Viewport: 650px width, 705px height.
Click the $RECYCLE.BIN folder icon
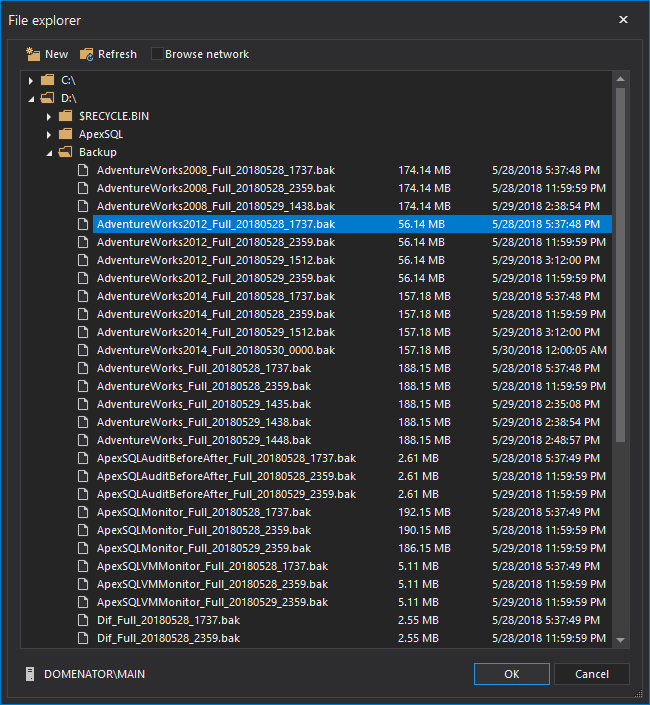66,116
